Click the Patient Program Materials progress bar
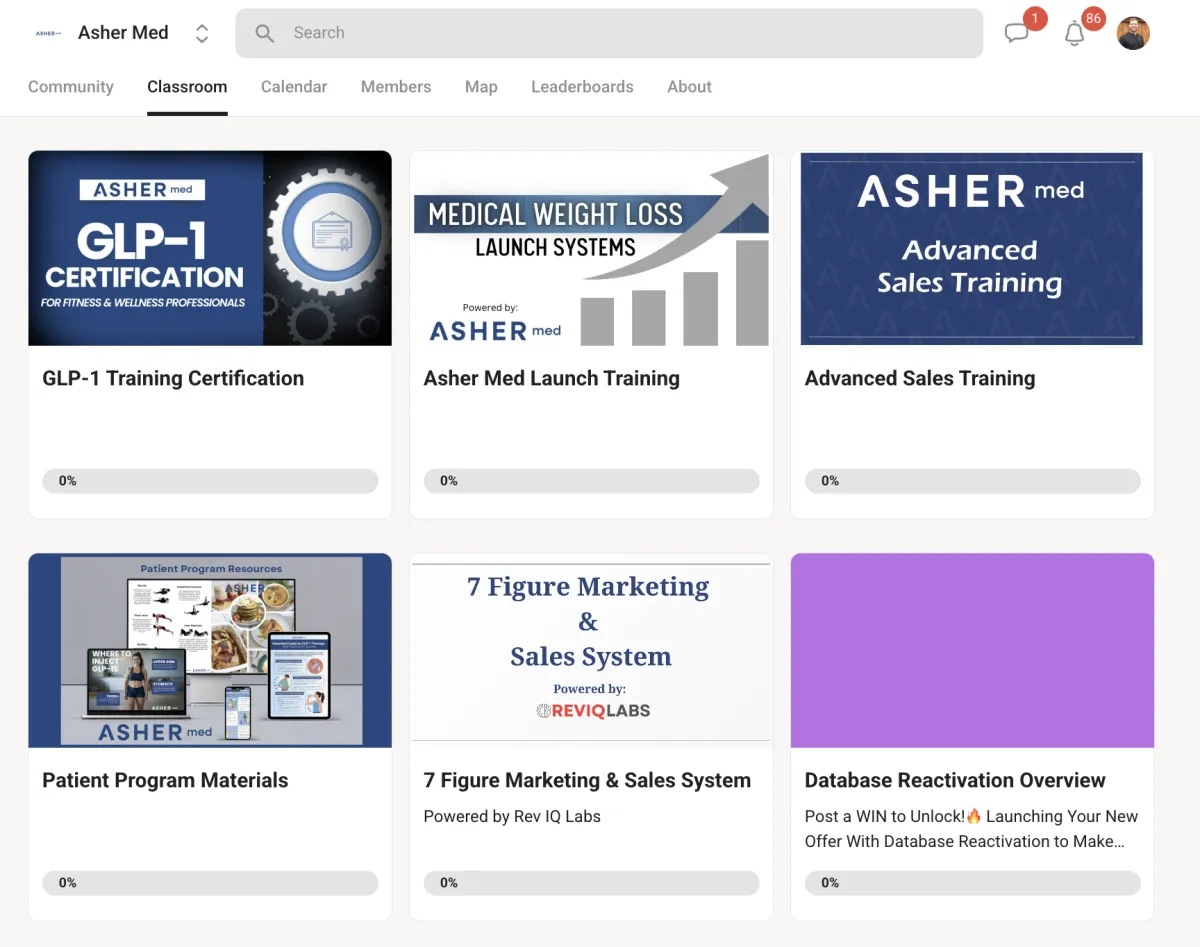The image size is (1200, 947). pos(210,883)
